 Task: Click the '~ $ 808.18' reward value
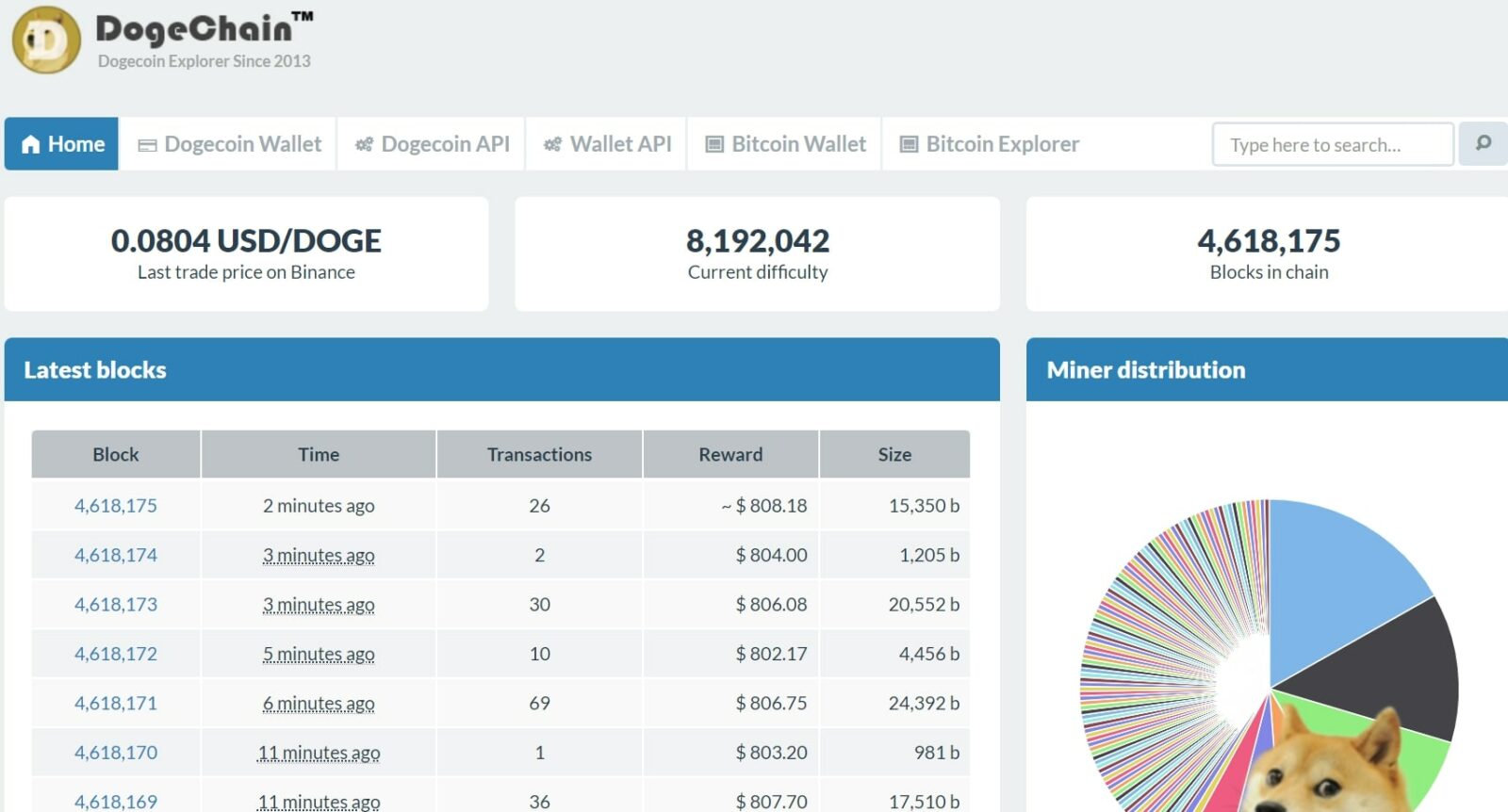pos(764,506)
